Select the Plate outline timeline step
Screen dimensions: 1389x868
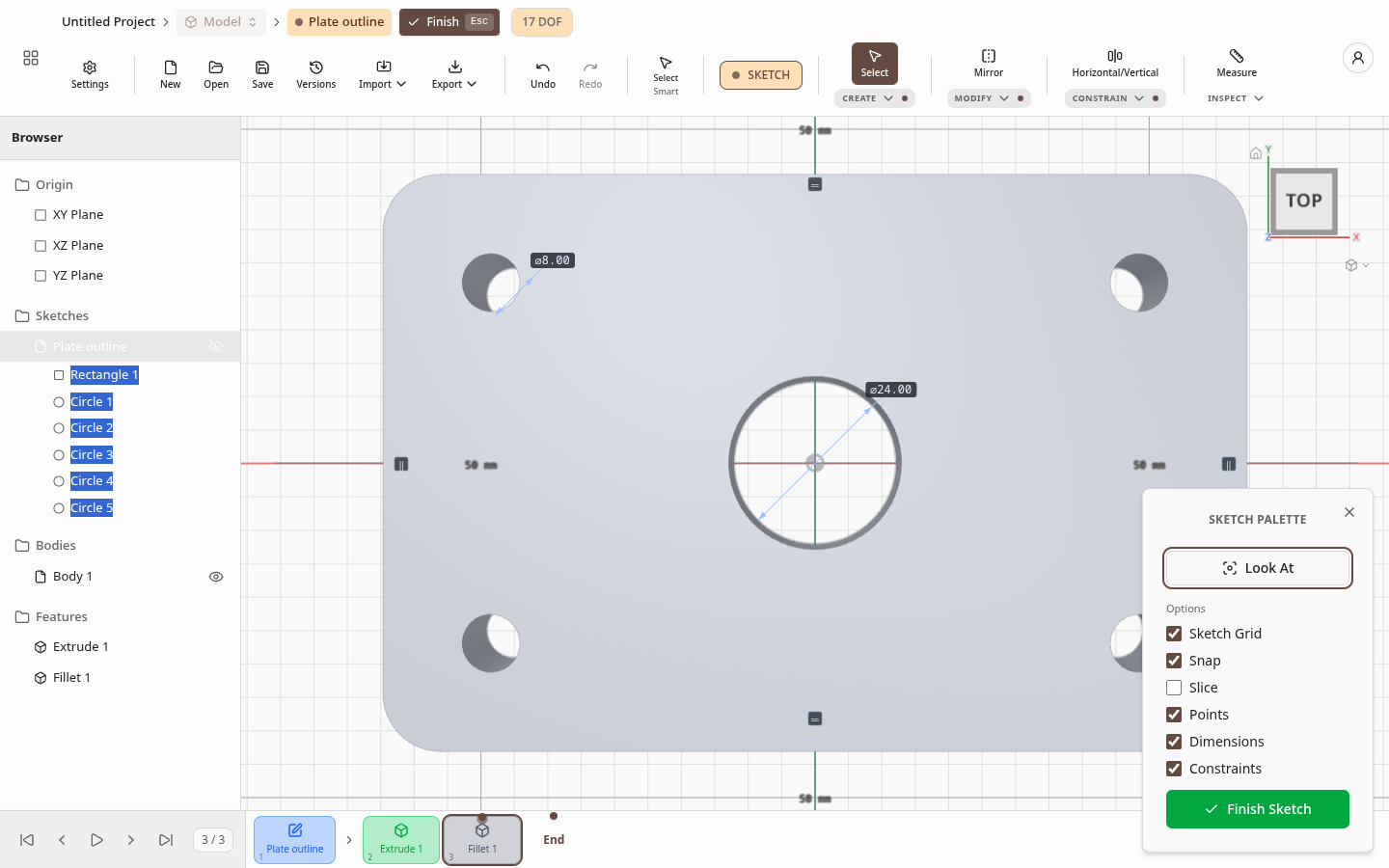click(x=295, y=840)
